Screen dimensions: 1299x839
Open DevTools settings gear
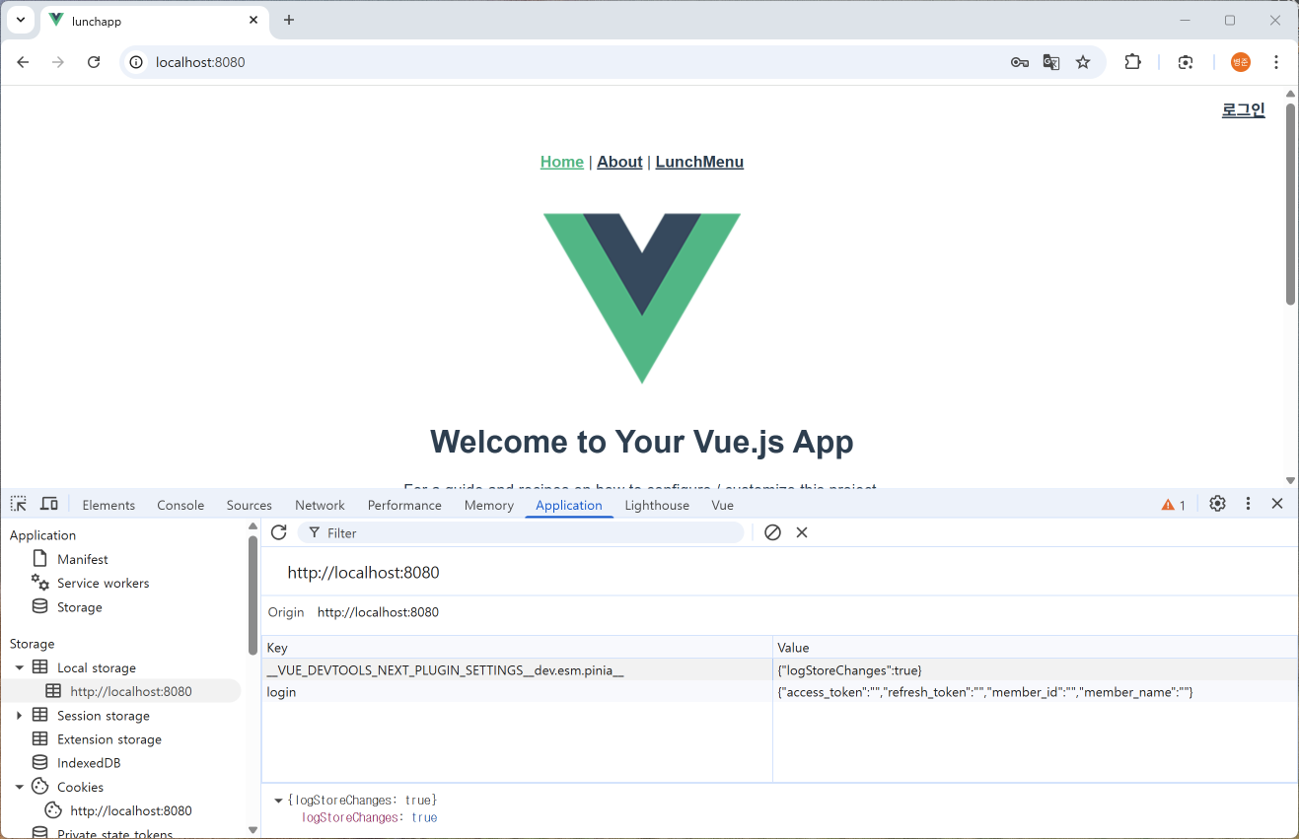pos(1217,504)
